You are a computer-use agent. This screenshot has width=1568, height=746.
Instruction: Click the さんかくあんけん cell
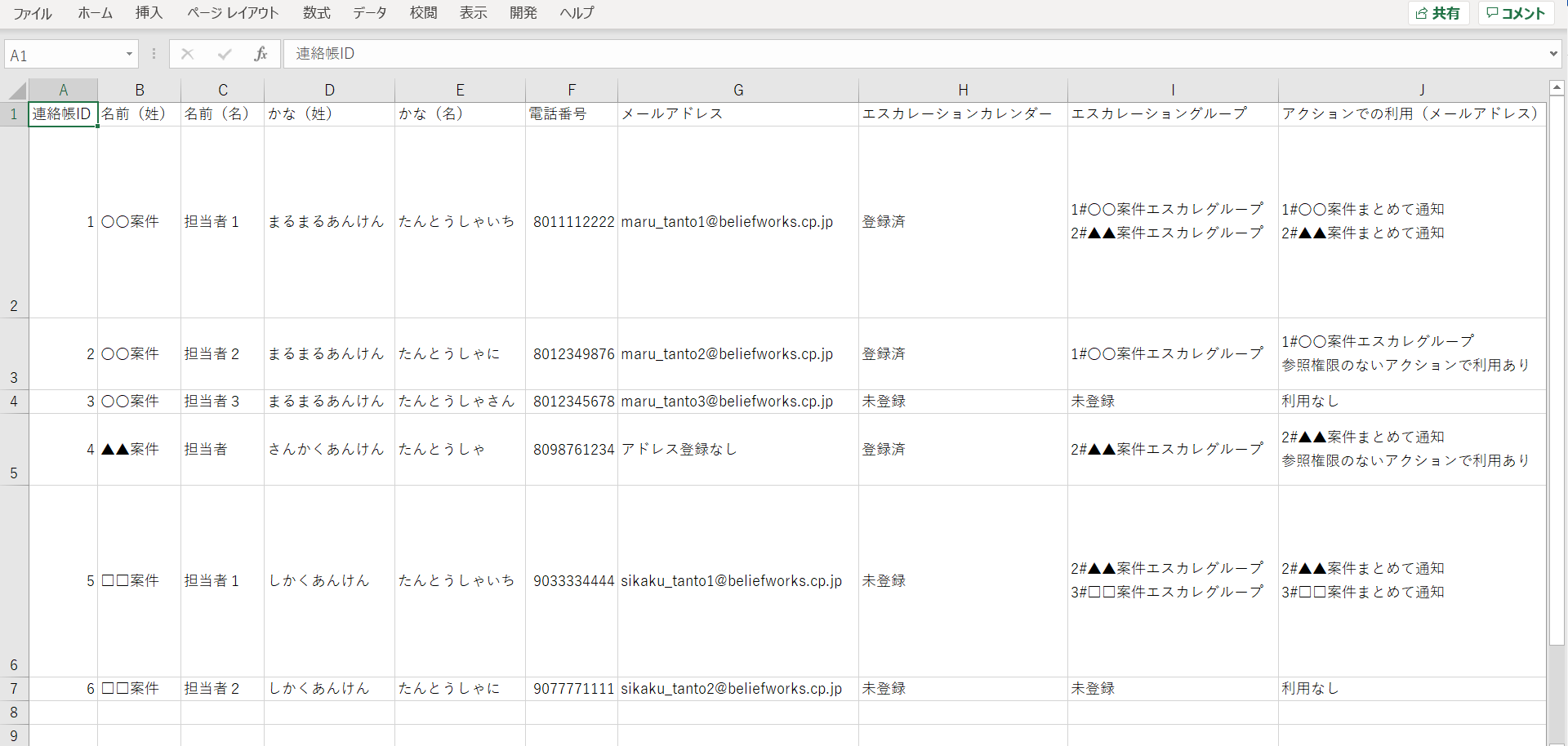tap(330, 450)
